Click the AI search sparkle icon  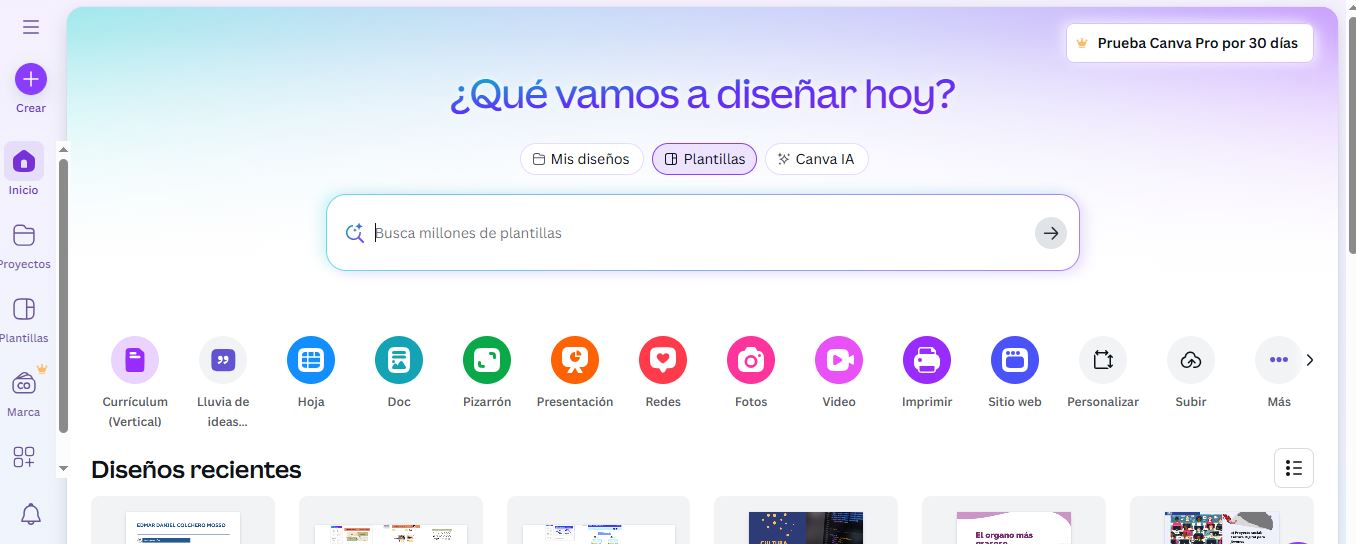coord(354,233)
